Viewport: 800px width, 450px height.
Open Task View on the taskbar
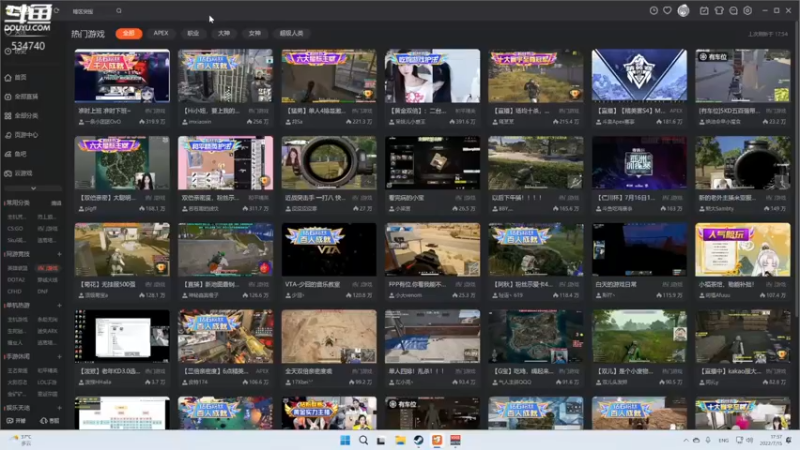pos(381,440)
